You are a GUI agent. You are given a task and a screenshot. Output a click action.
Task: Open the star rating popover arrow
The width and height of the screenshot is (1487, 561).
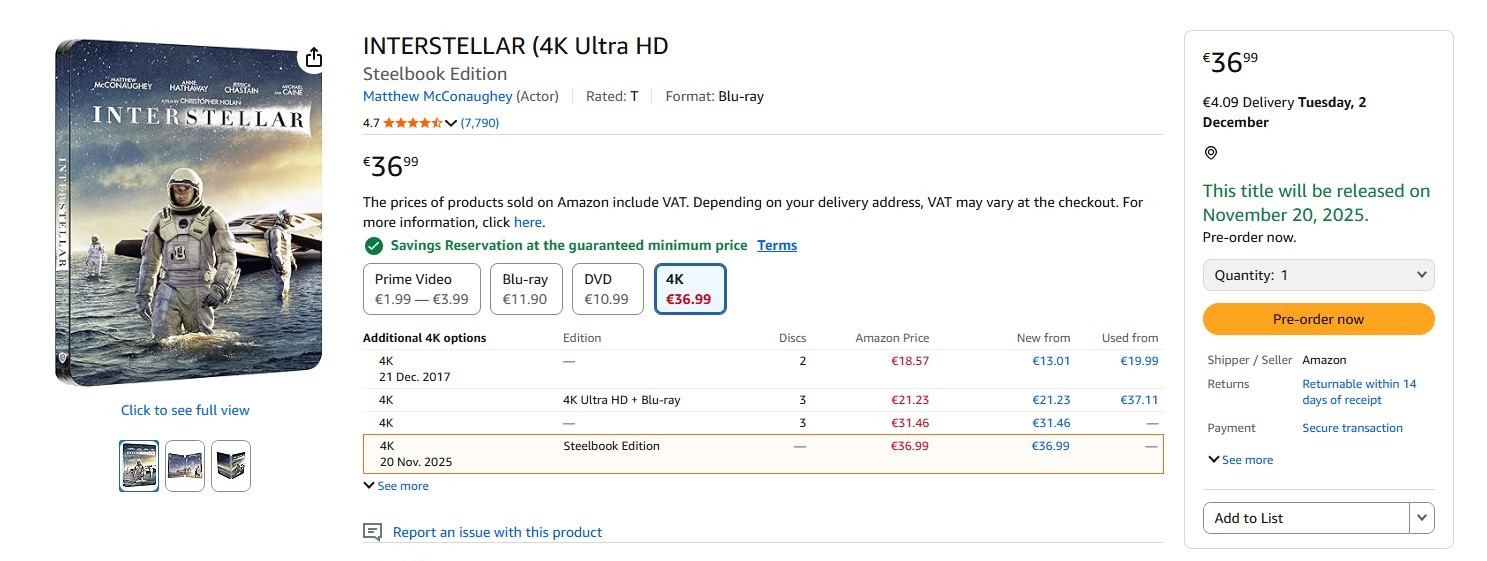(x=451, y=123)
